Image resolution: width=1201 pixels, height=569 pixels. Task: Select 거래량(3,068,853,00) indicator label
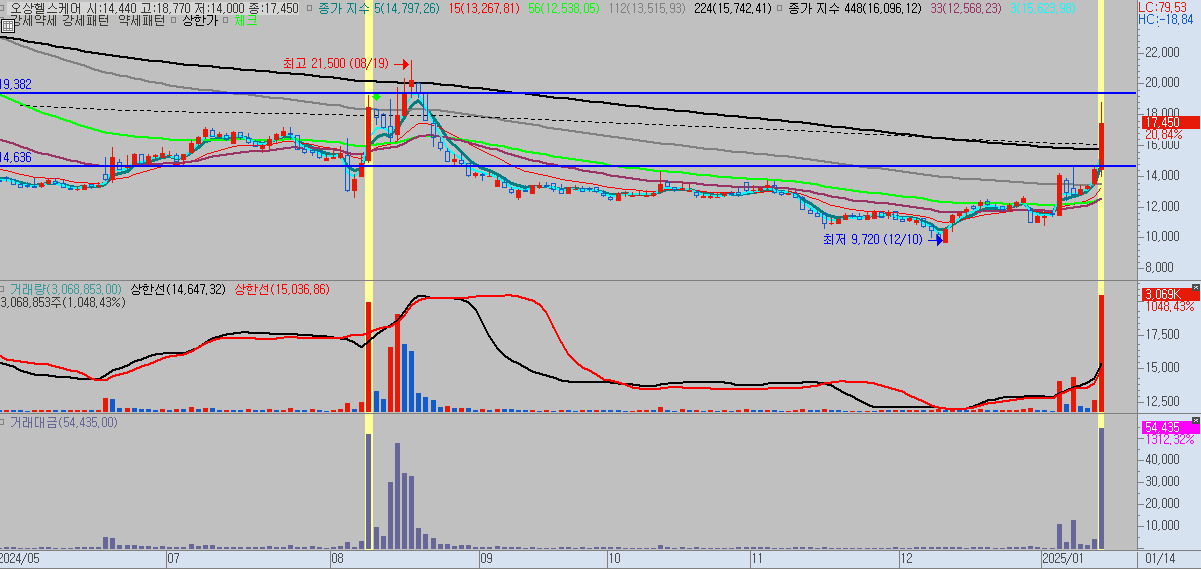[x=66, y=289]
